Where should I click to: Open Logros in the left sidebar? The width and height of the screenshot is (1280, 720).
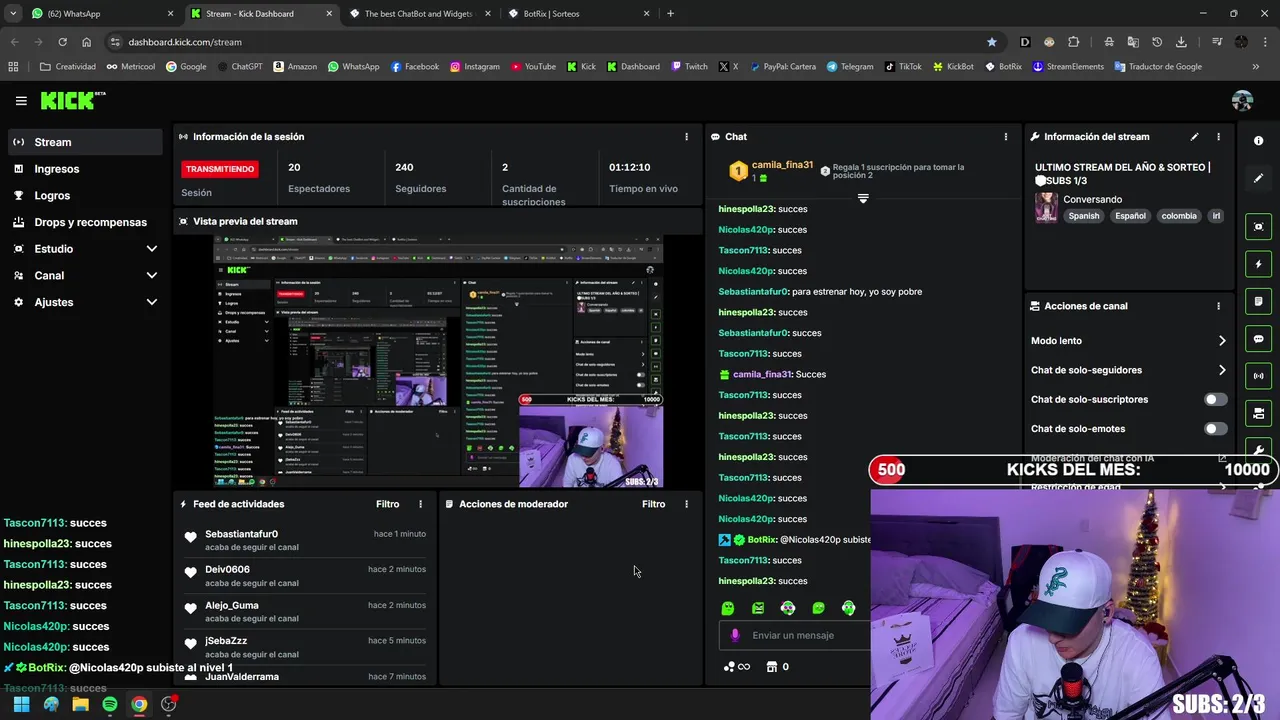[84, 196]
